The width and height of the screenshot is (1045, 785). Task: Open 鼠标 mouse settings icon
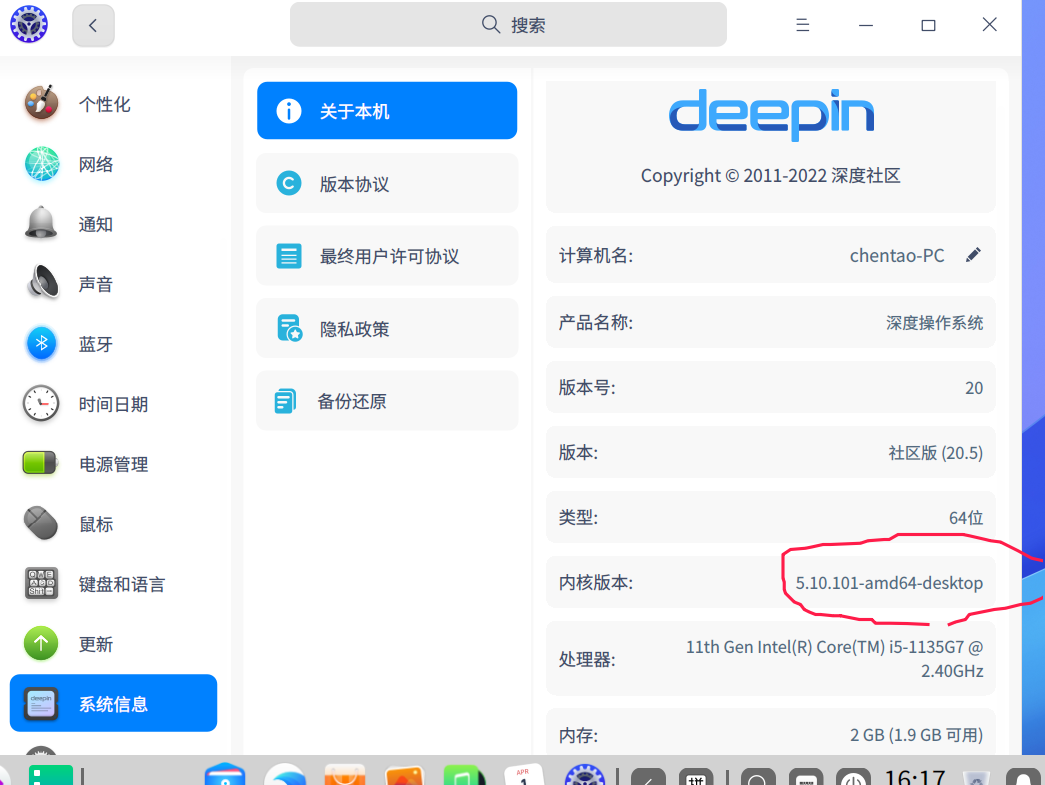tap(41, 523)
